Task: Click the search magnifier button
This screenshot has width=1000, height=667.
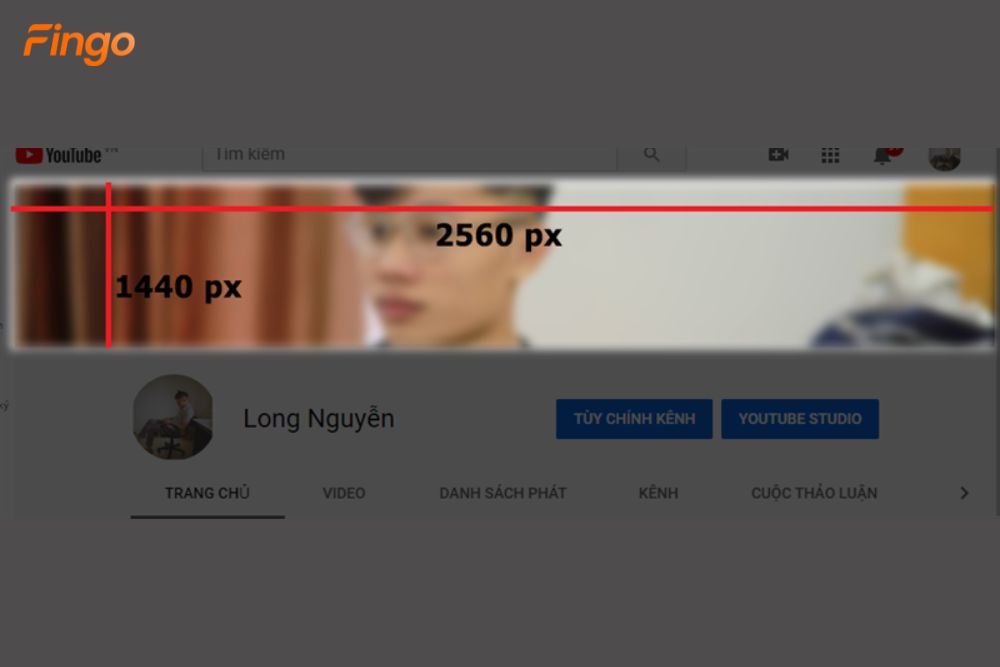Action: coord(651,155)
